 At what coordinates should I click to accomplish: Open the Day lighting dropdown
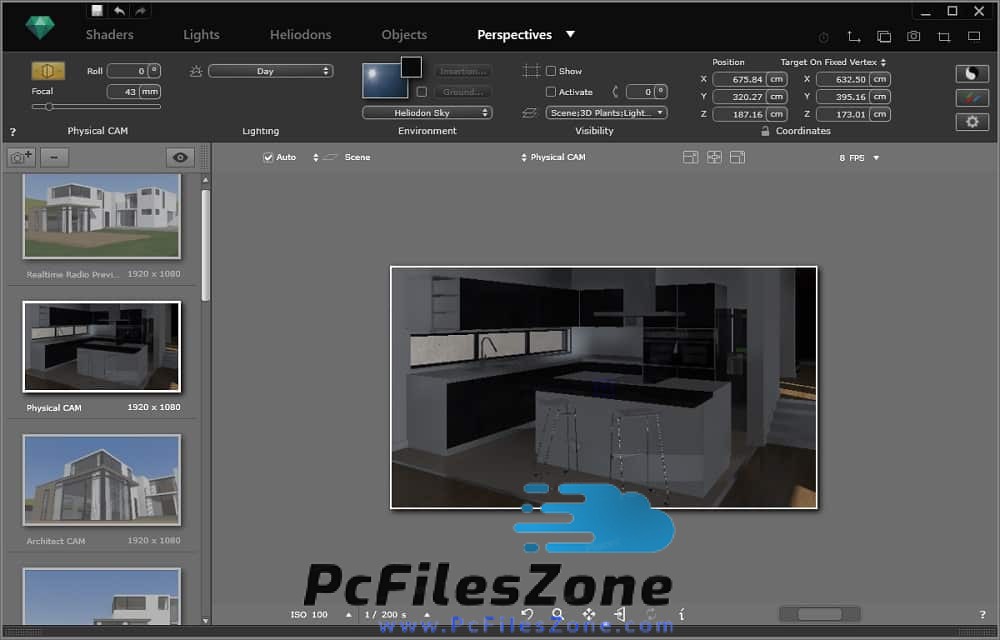[x=270, y=71]
